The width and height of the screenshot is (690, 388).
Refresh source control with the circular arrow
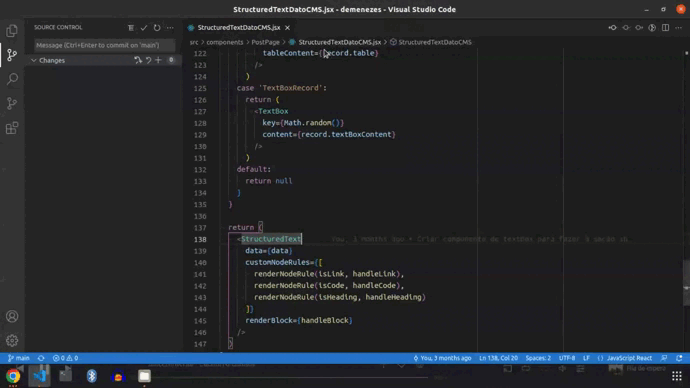(x=157, y=28)
